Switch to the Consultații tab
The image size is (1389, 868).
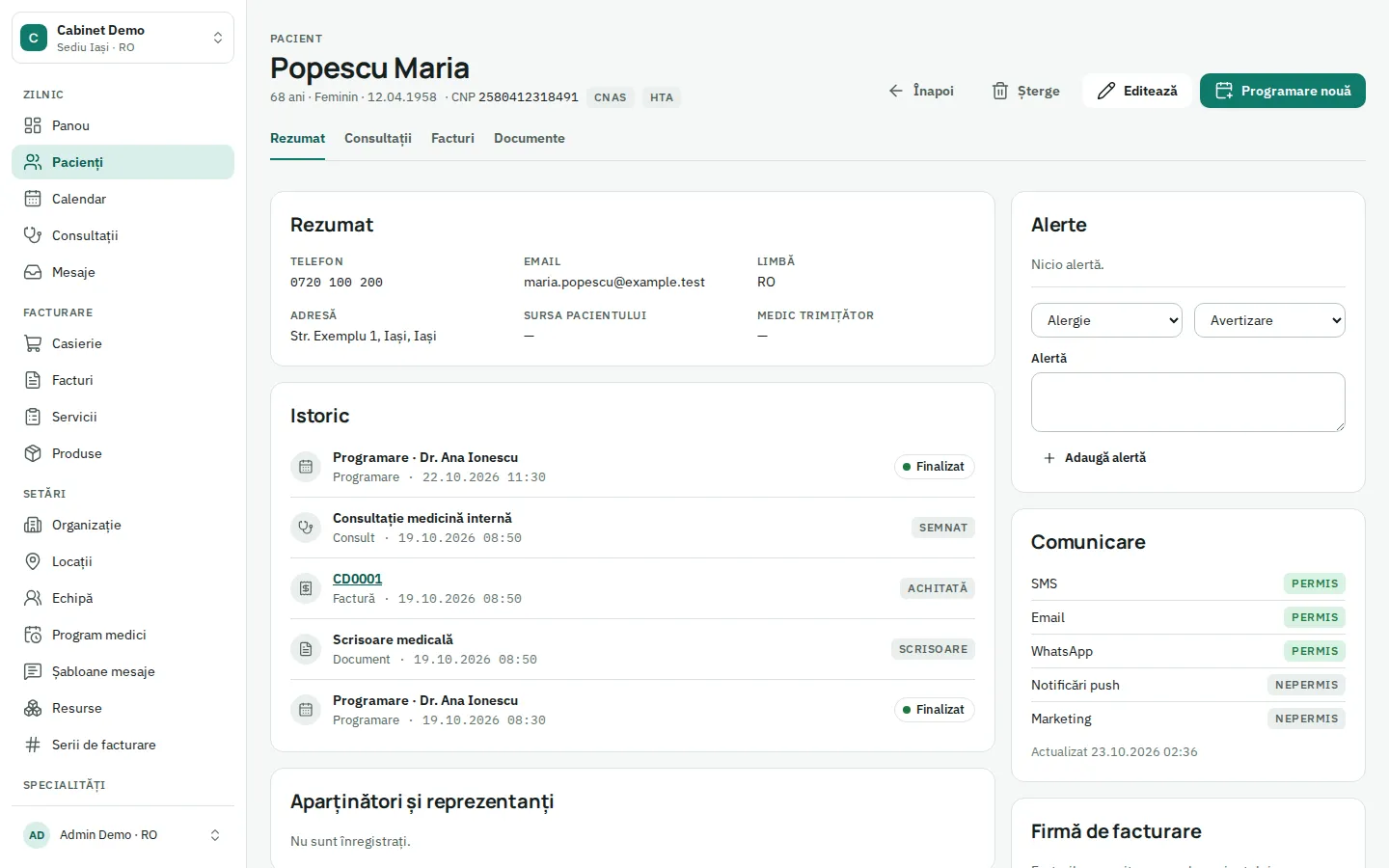pos(378,138)
